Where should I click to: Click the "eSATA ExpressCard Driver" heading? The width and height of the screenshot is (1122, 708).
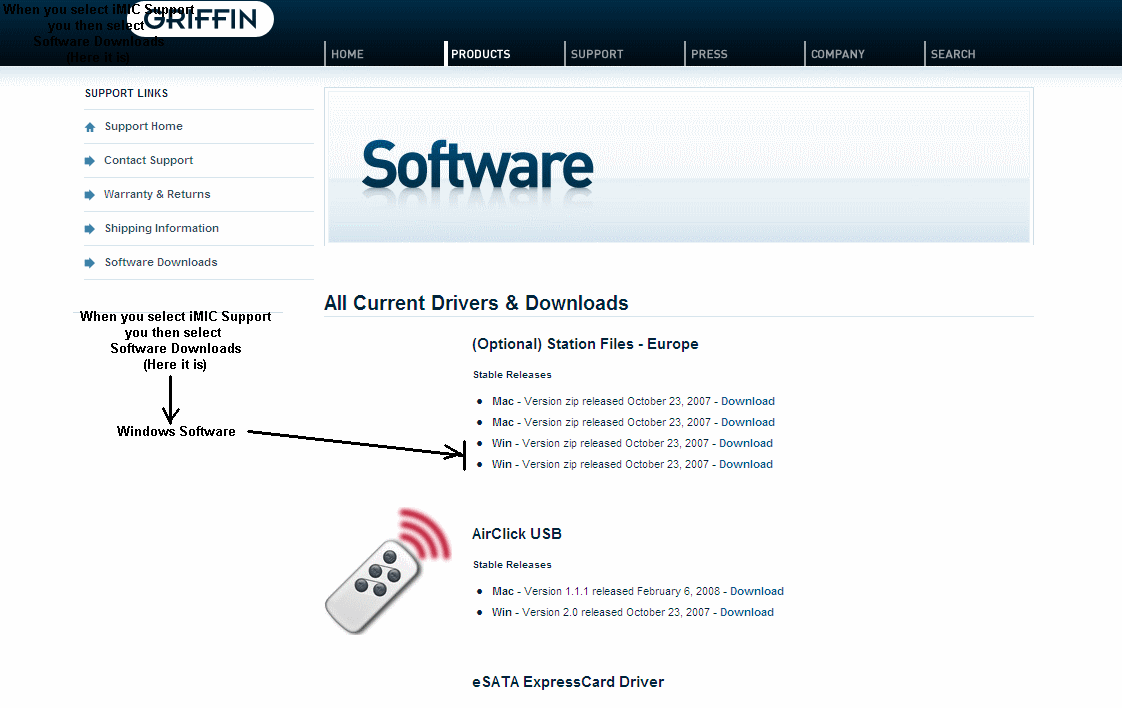pyautogui.click(x=567, y=682)
